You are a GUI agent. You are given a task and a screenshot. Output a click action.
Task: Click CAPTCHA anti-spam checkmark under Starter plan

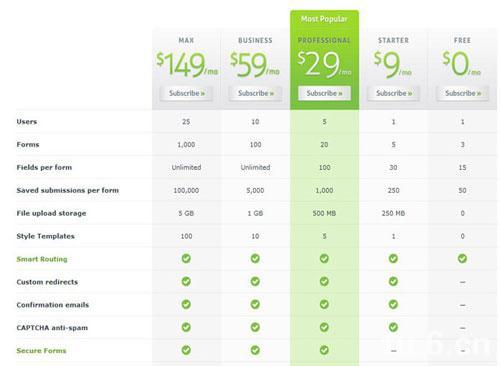point(393,327)
